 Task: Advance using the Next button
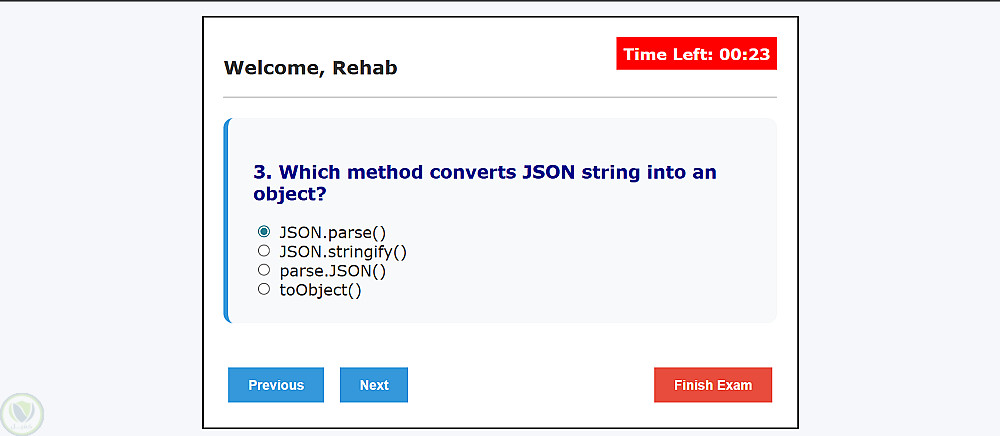pyautogui.click(x=374, y=385)
